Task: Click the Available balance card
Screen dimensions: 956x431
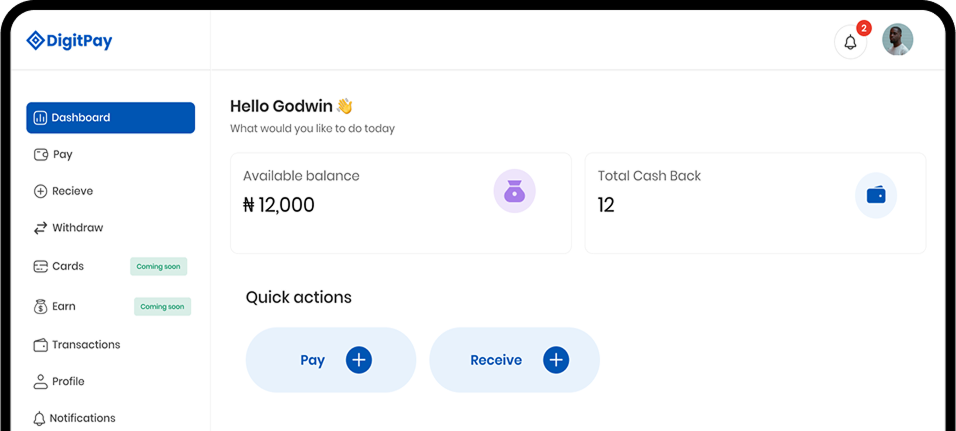Action: pos(401,203)
